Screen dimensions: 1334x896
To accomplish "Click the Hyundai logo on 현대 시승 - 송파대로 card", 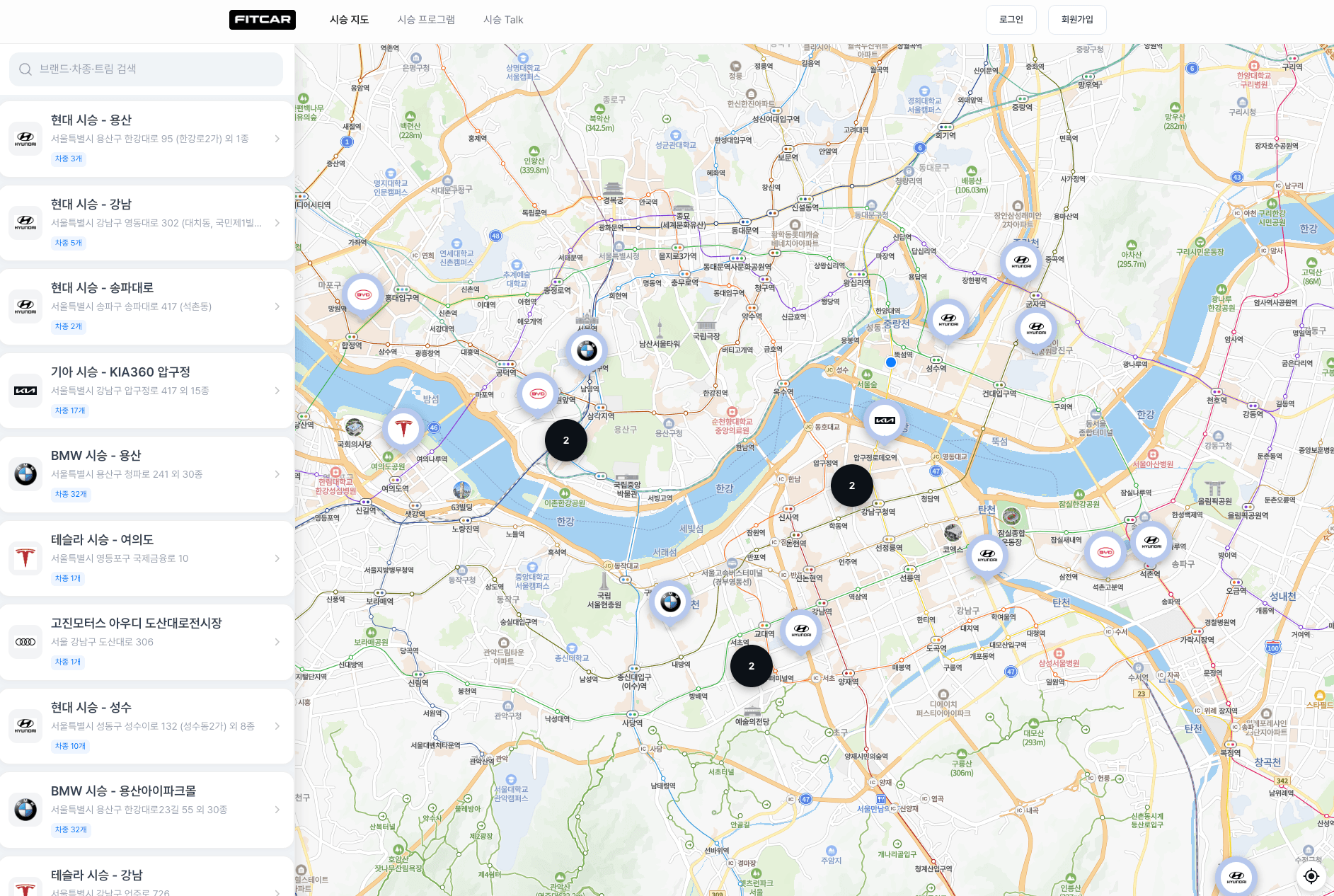I will [x=25, y=306].
